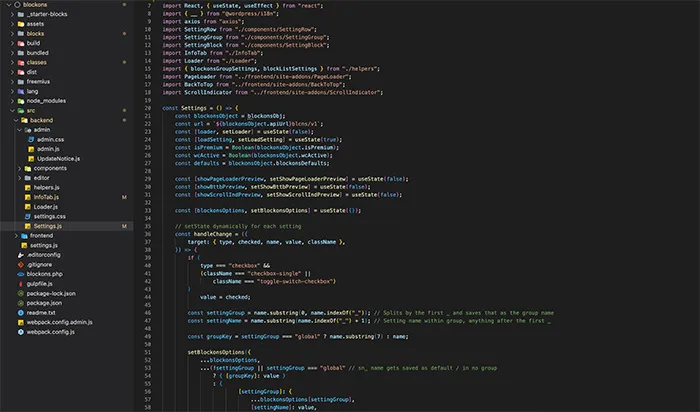
Task: Click "wcActive" constant on line 26
Action: click(207, 155)
